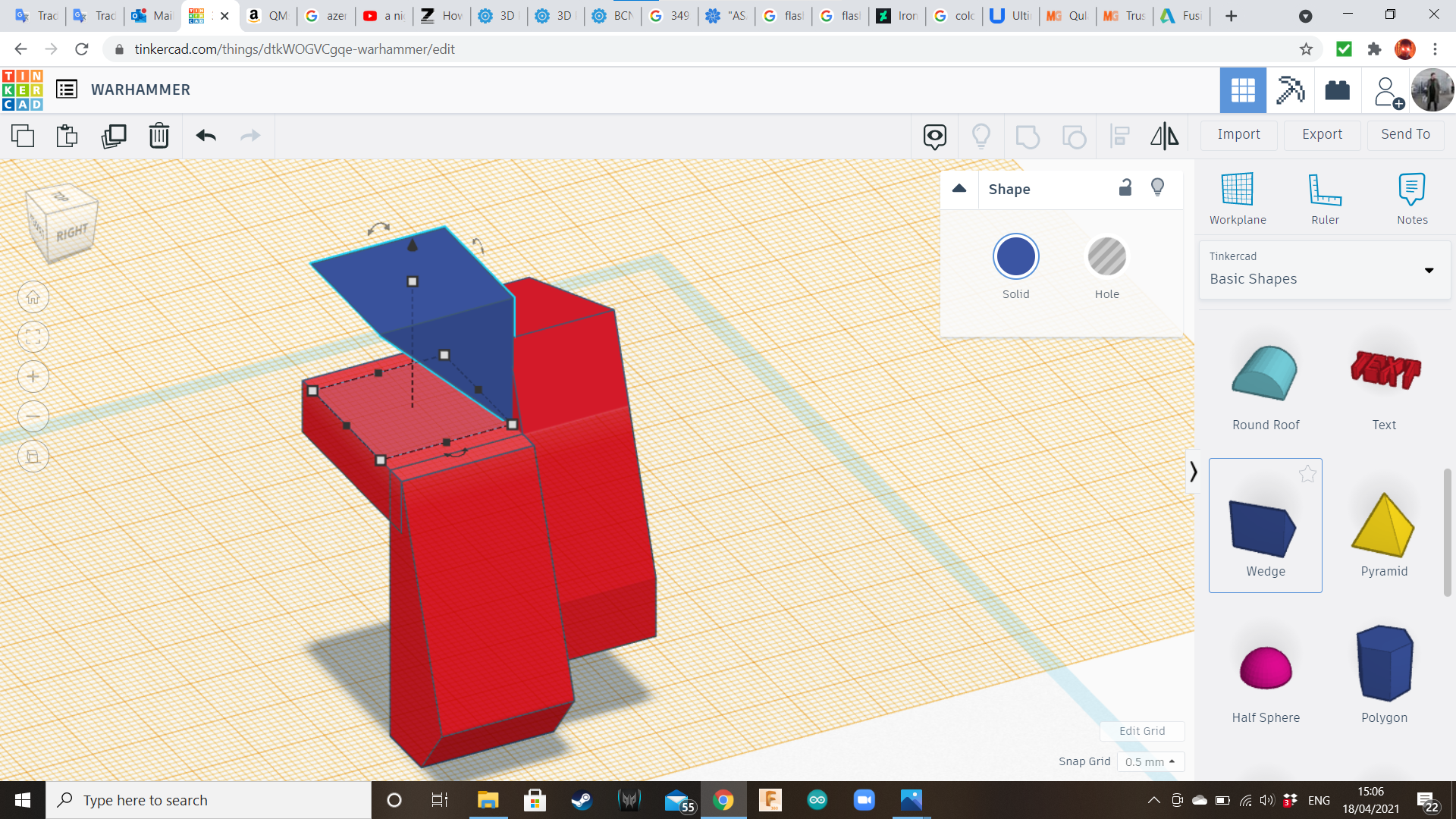Switch to Blocks mode tab
1456x819 pixels.
pos(1290,90)
